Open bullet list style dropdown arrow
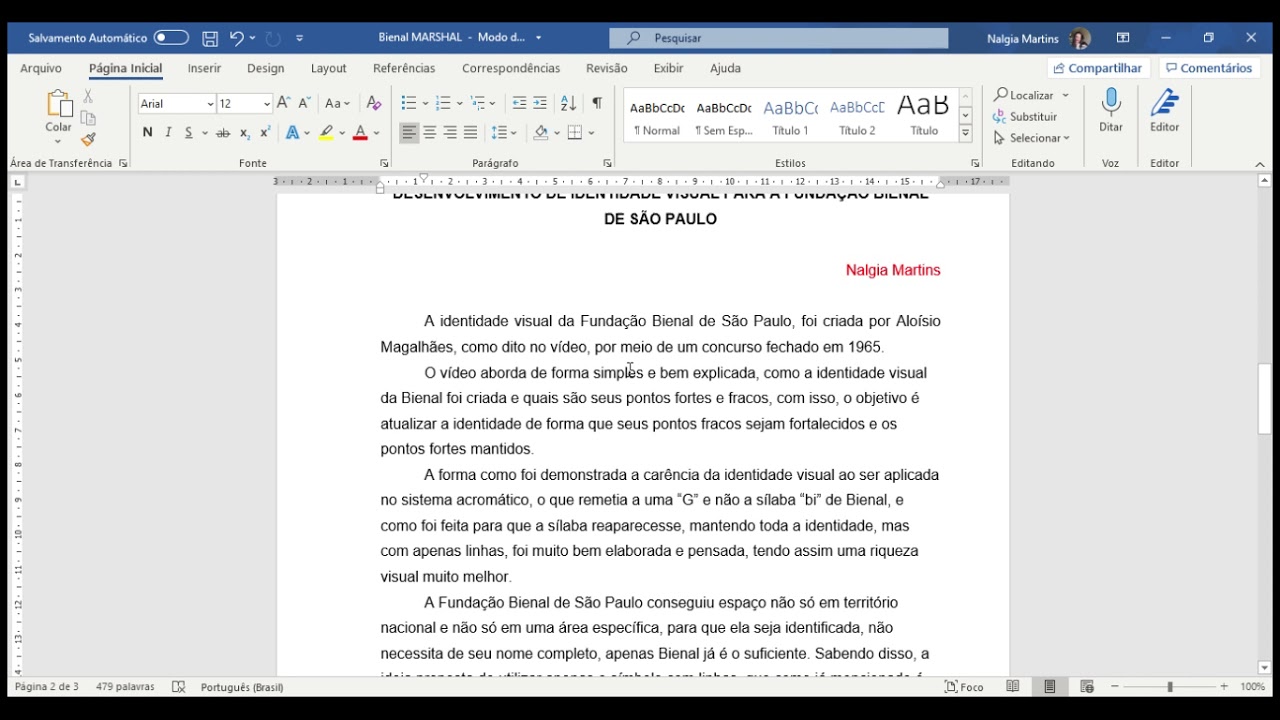1280x720 pixels. tap(425, 103)
